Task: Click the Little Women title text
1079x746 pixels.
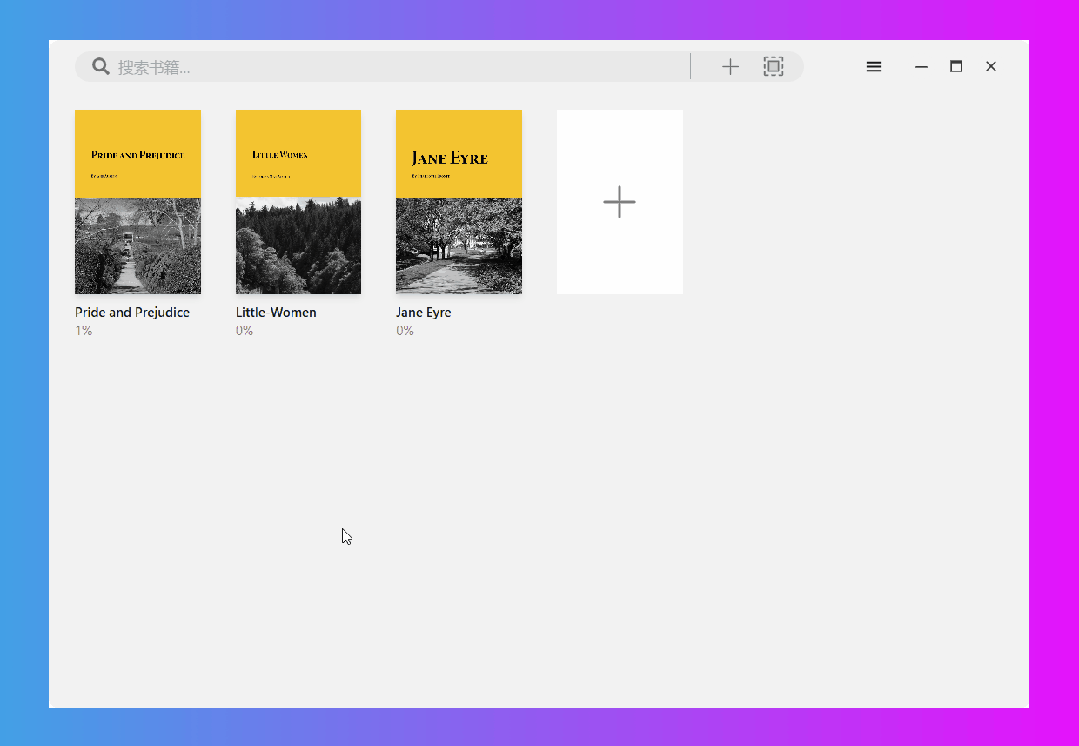Action: [276, 312]
